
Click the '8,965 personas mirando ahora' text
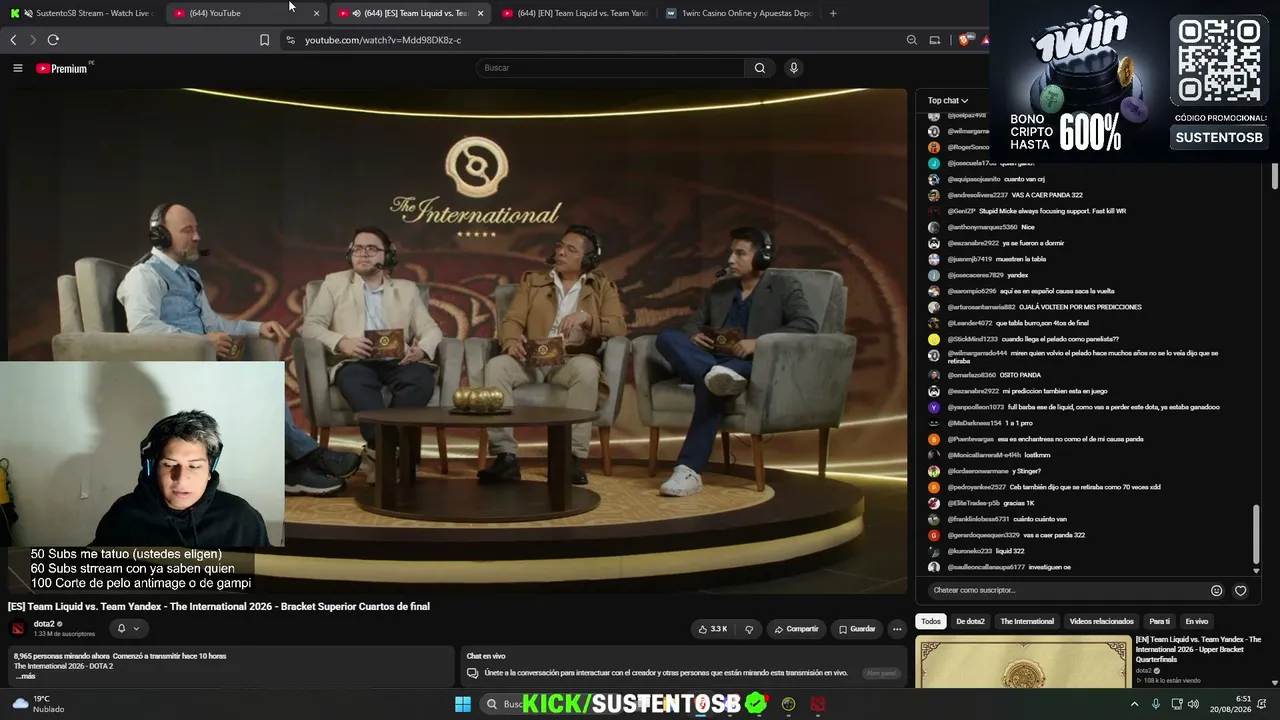(61, 656)
